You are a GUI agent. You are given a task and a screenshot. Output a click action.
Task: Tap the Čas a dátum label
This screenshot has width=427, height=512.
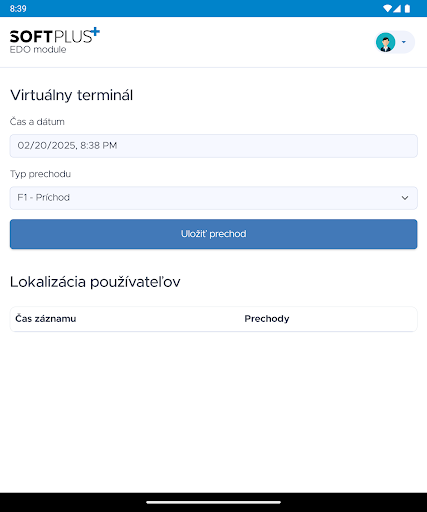pyautogui.click(x=37, y=122)
